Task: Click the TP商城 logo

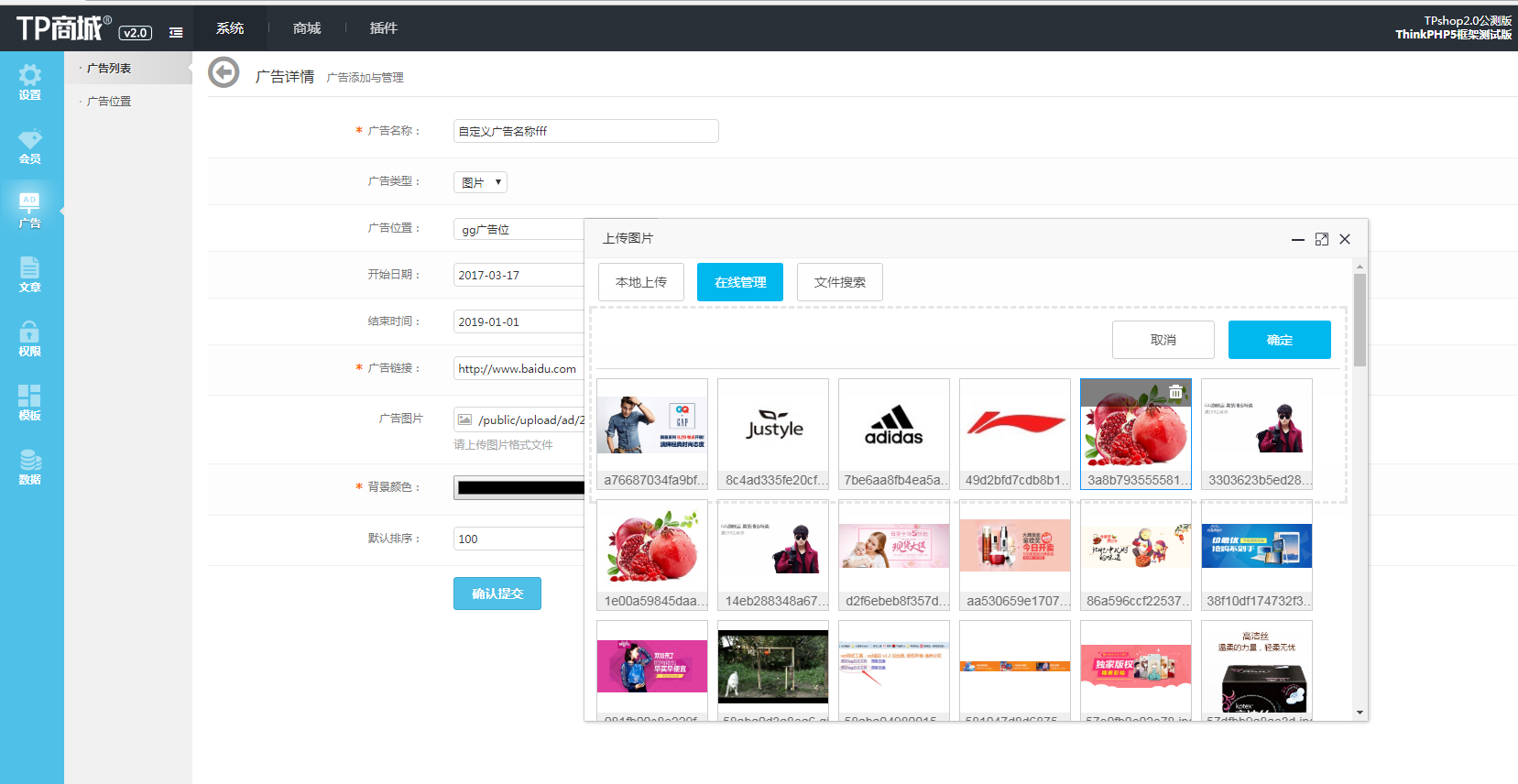Action: 64,28
